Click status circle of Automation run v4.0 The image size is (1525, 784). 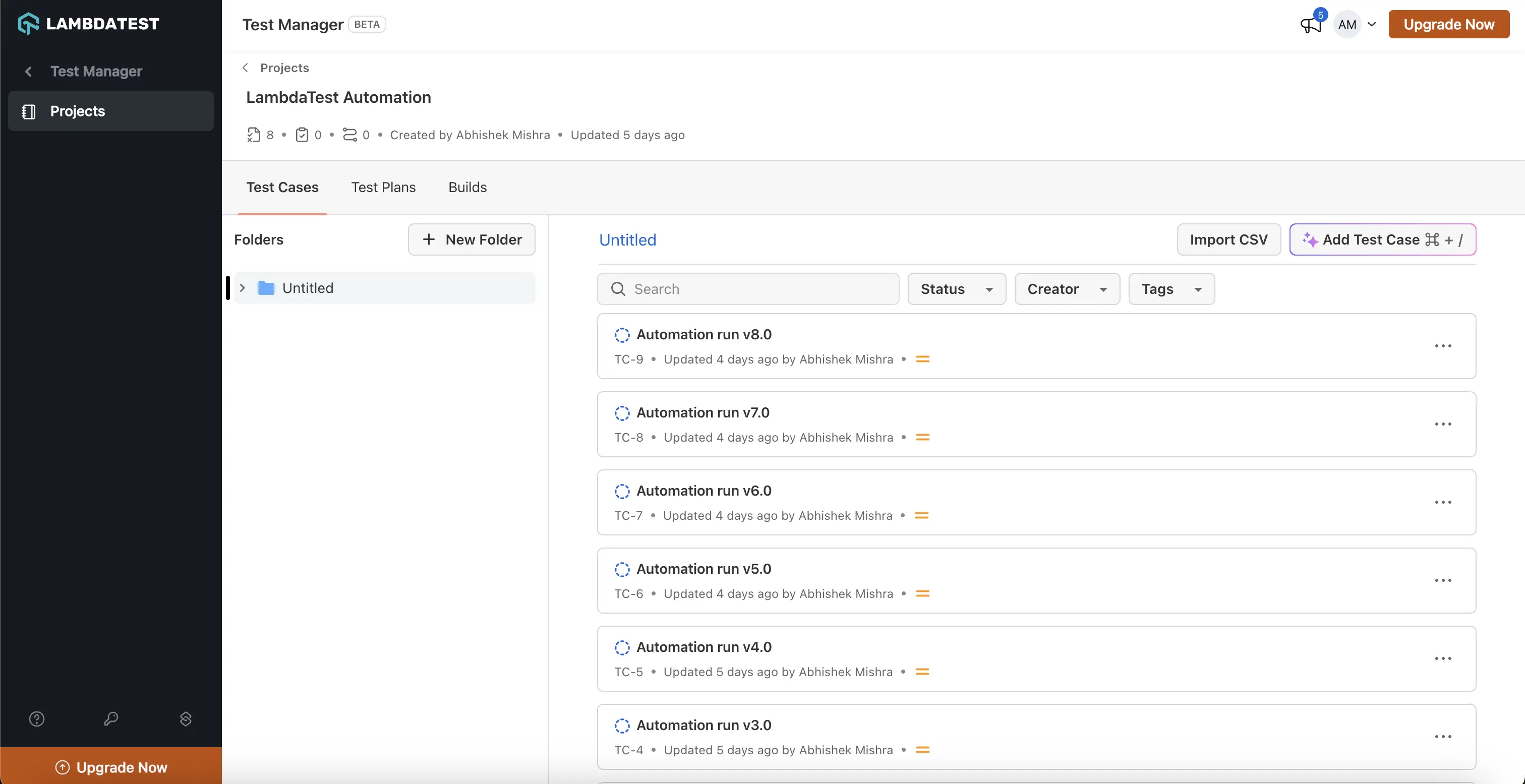point(622,647)
